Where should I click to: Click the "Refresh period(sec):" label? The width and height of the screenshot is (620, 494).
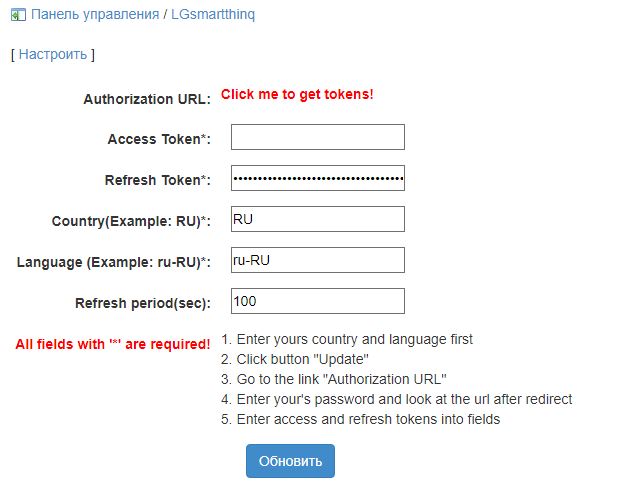(142, 304)
